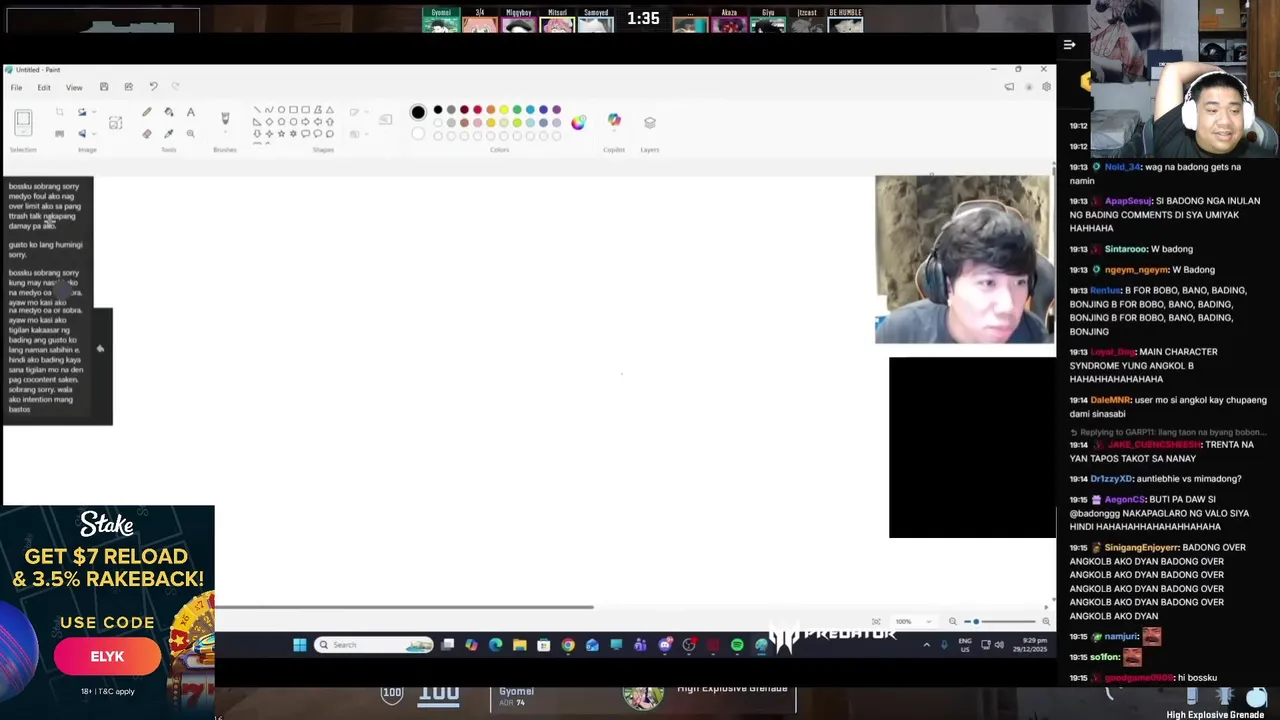Select the Eraser tool

point(147,134)
